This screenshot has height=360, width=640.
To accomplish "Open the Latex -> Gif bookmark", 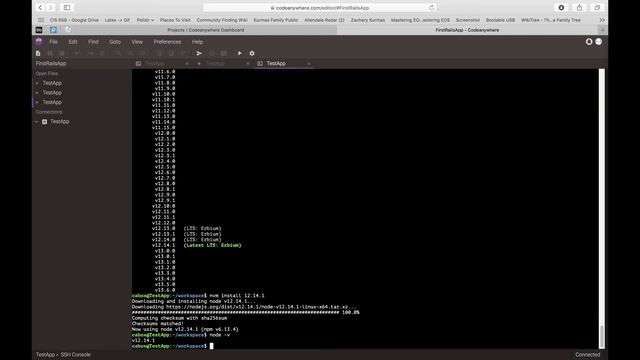I will pyautogui.click(x=117, y=20).
